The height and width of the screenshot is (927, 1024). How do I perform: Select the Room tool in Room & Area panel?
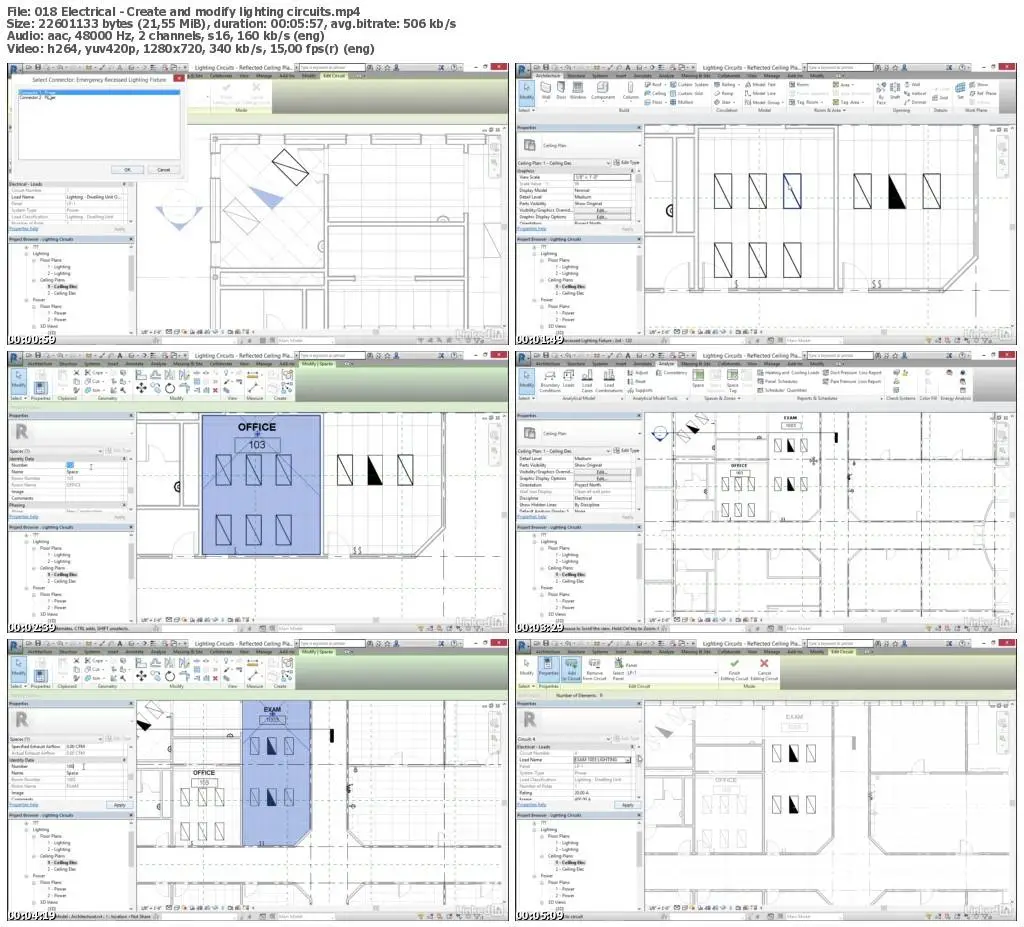799,85
